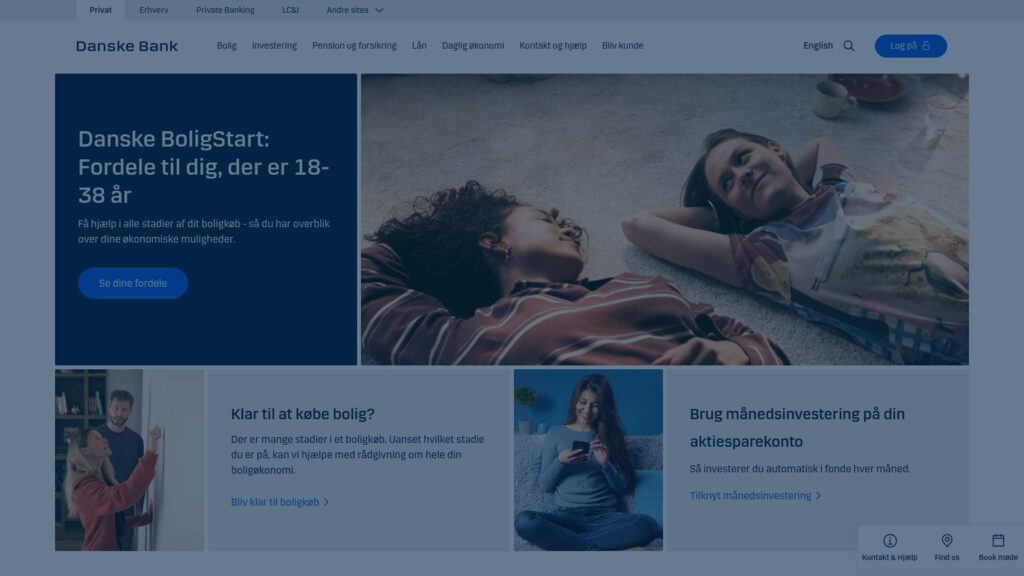This screenshot has height=576, width=1024.
Task: Open the Bolig menu
Action: pyautogui.click(x=227, y=46)
